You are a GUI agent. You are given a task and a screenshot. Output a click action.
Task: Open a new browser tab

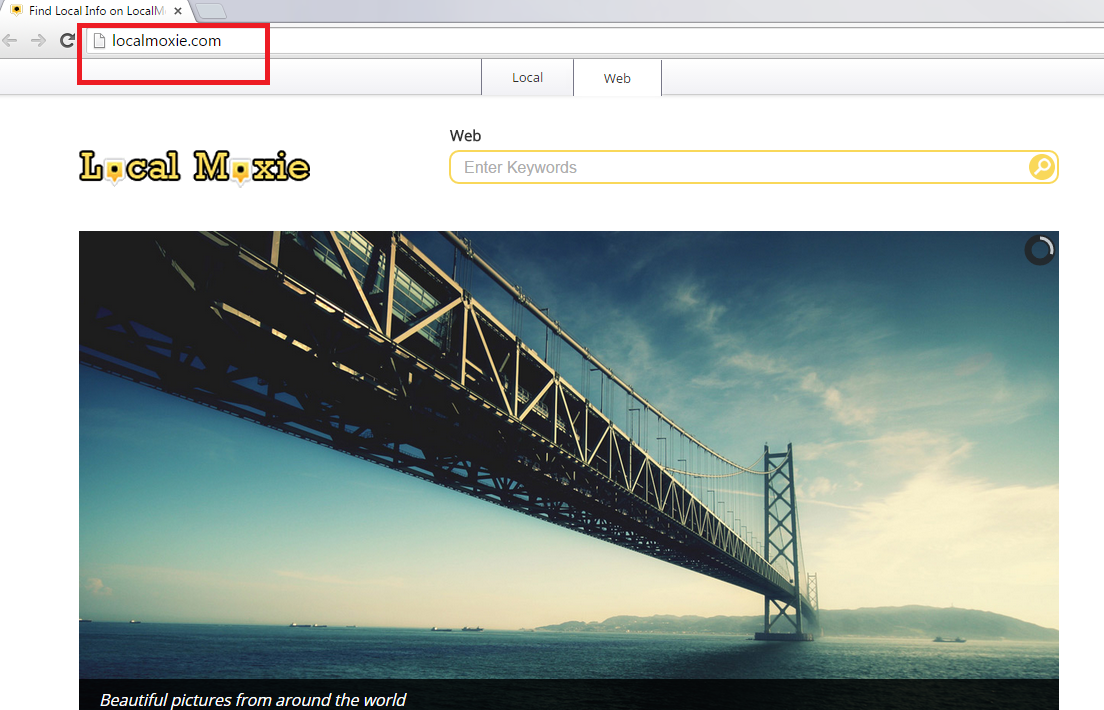(211, 11)
